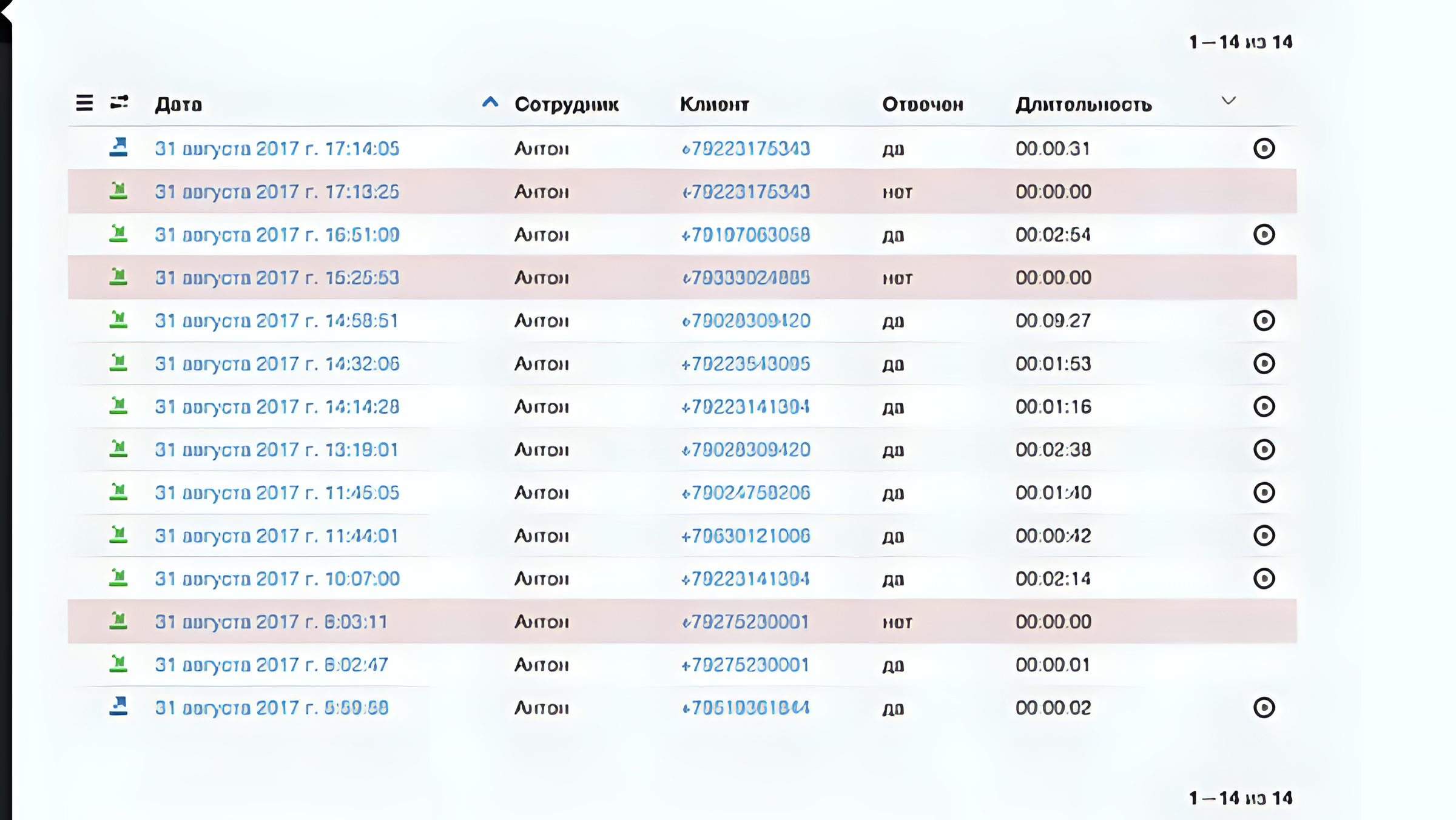
Task: Click the green call icon on the 11:44:01 row
Action: [118, 535]
